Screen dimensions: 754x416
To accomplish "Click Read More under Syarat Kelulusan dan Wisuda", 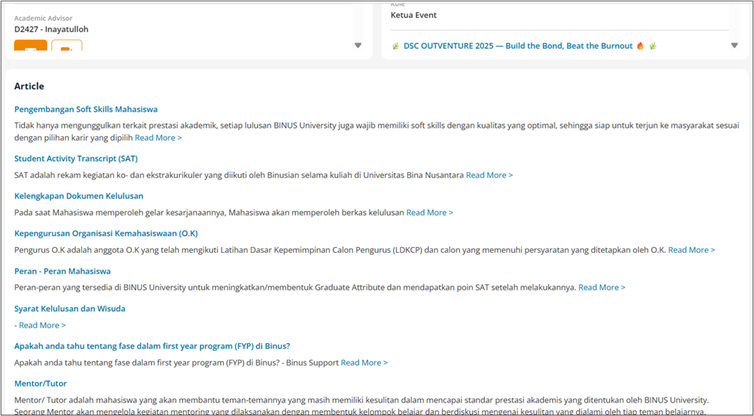I will [42, 325].
